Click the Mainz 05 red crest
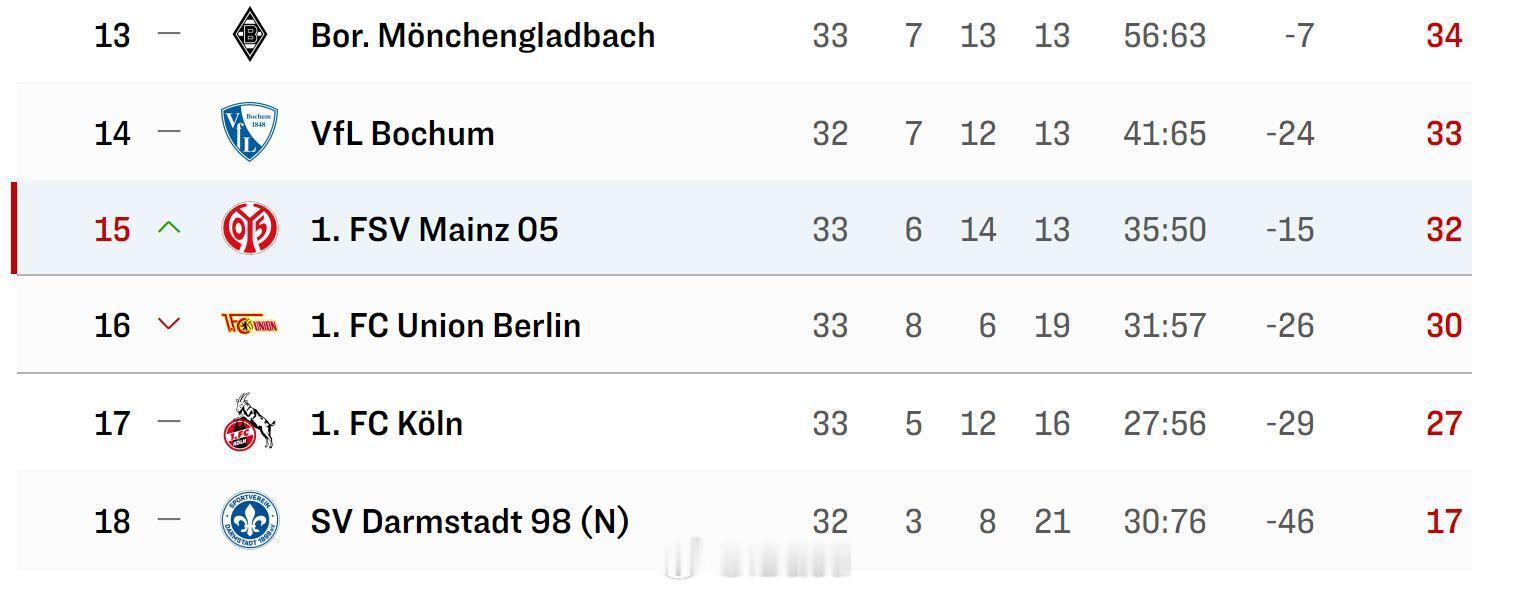Screen dimensions: 1513x594 tap(249, 229)
